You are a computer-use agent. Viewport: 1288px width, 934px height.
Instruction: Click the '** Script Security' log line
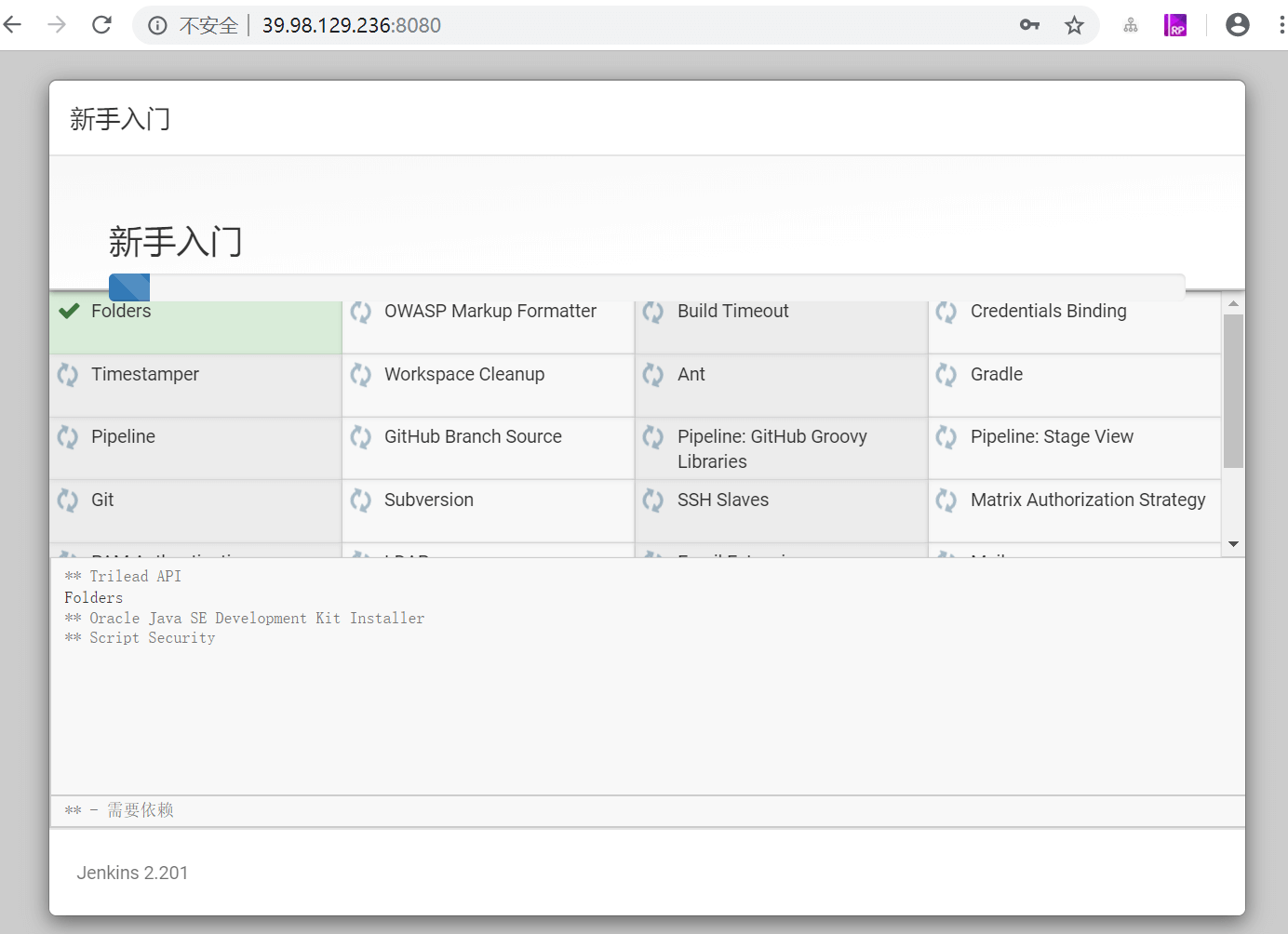140,638
